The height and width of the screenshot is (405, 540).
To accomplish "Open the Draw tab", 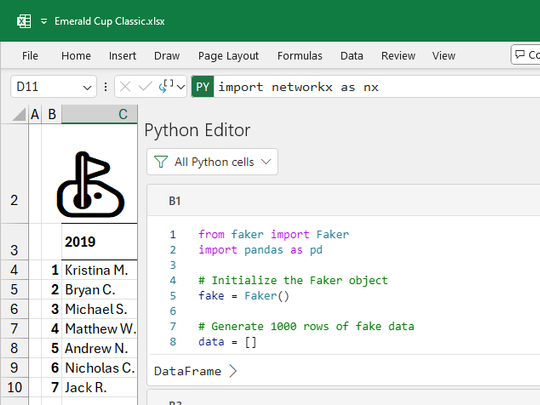I will click(167, 56).
